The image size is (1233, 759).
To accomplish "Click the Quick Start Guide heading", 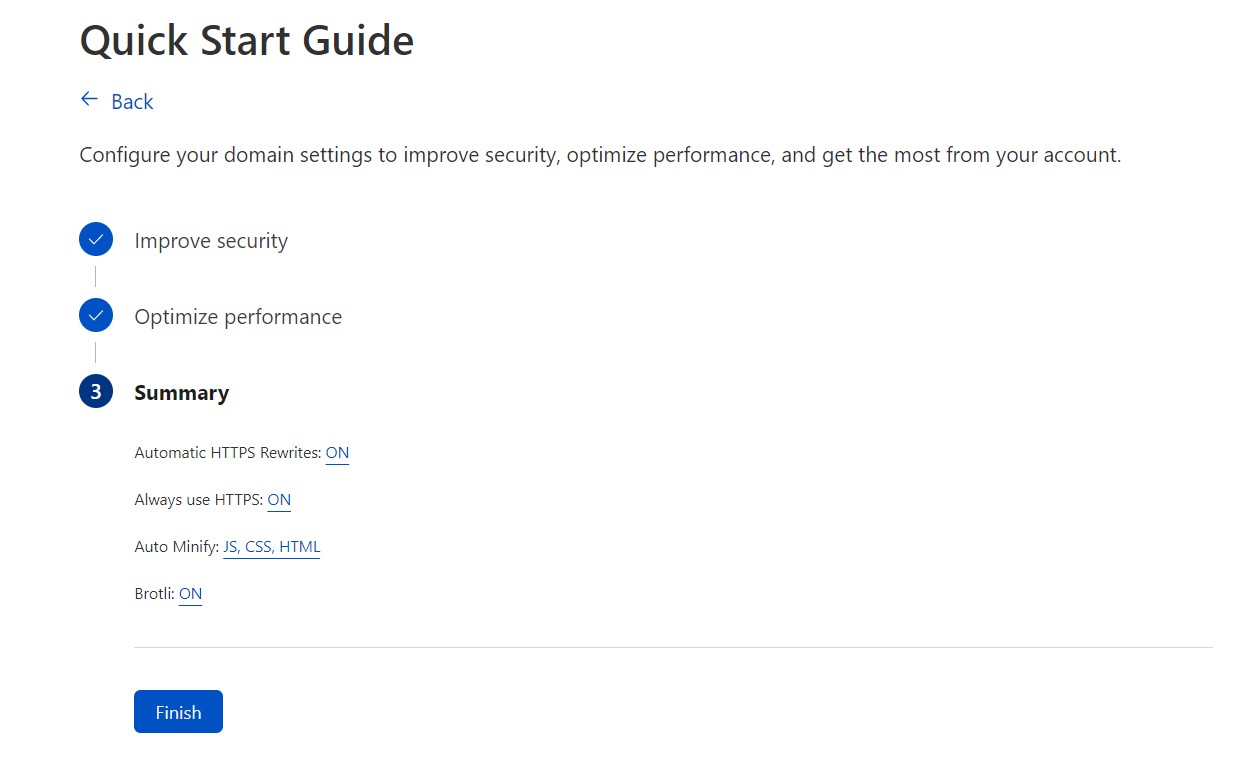I will (246, 40).
